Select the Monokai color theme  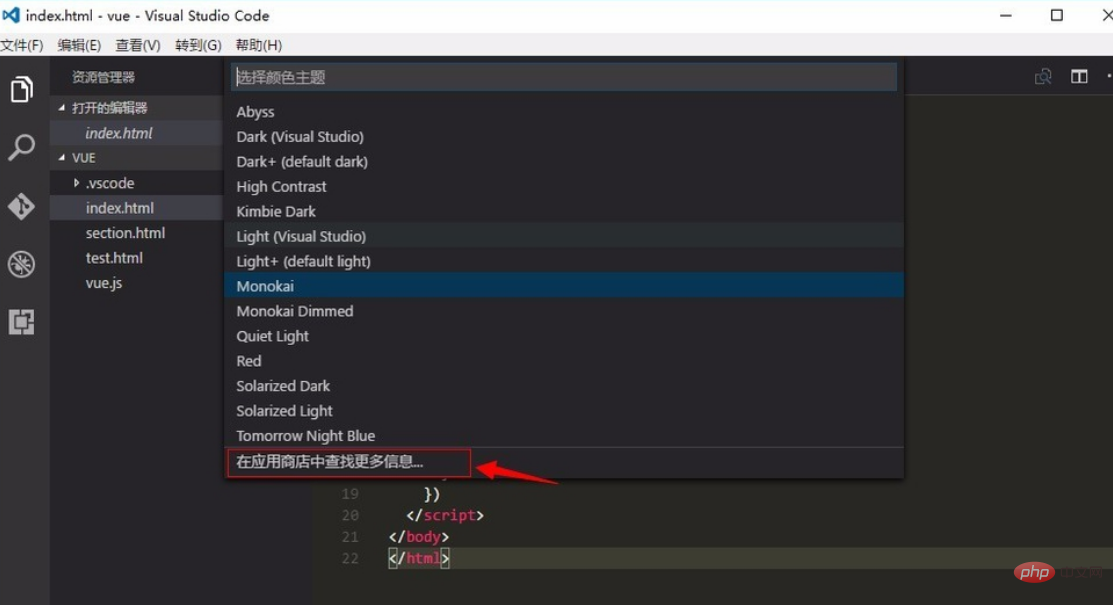tap(265, 286)
